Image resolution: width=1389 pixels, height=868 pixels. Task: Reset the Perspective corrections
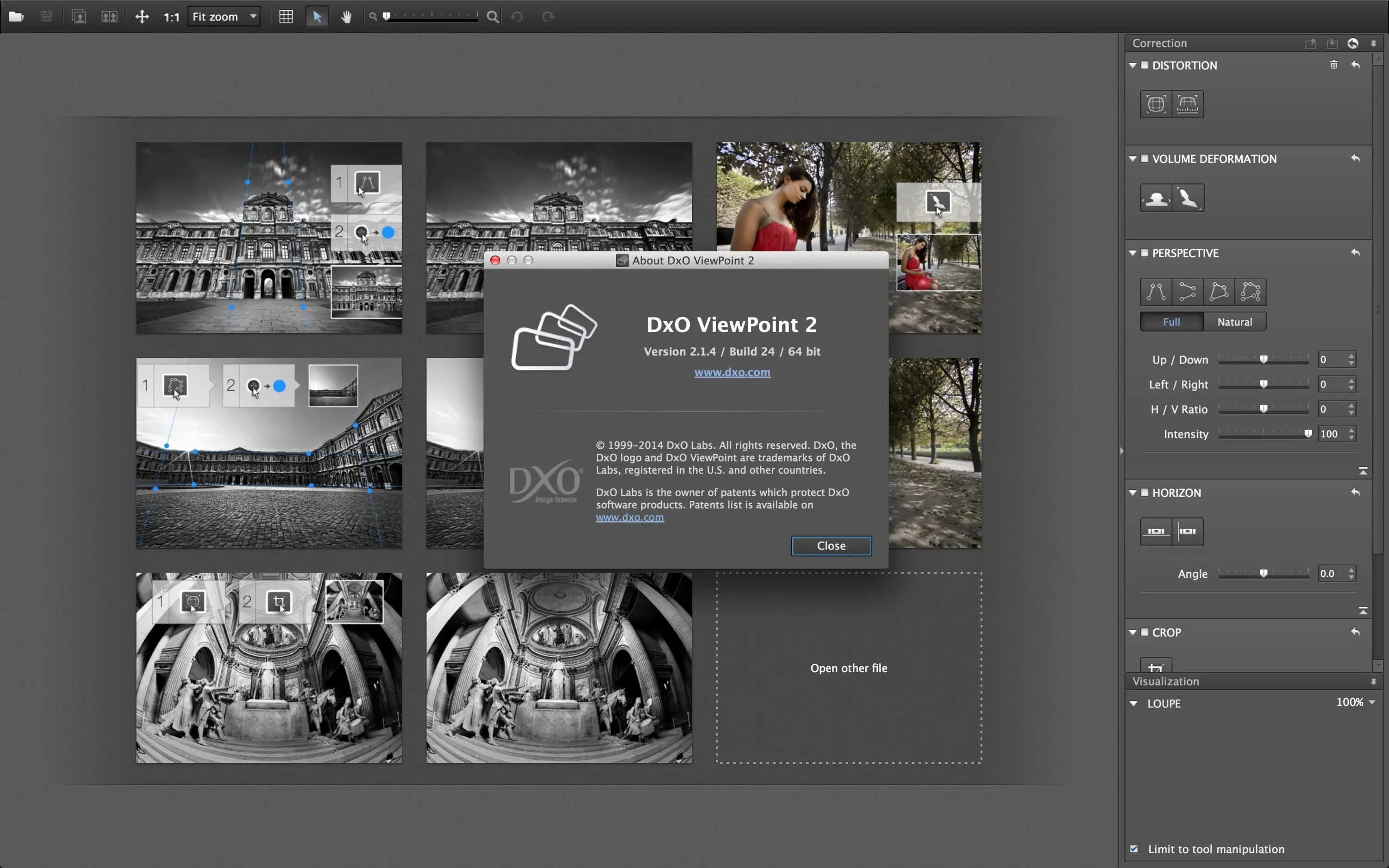coord(1355,253)
